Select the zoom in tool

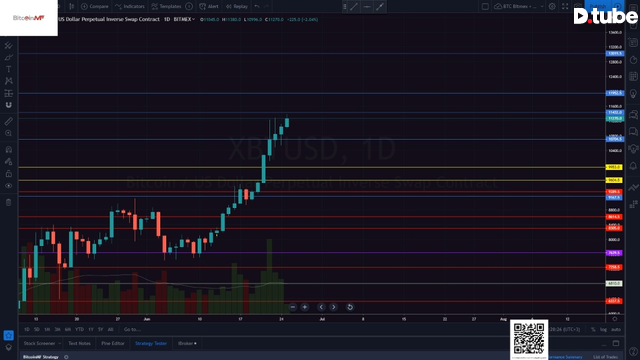(x=9, y=133)
